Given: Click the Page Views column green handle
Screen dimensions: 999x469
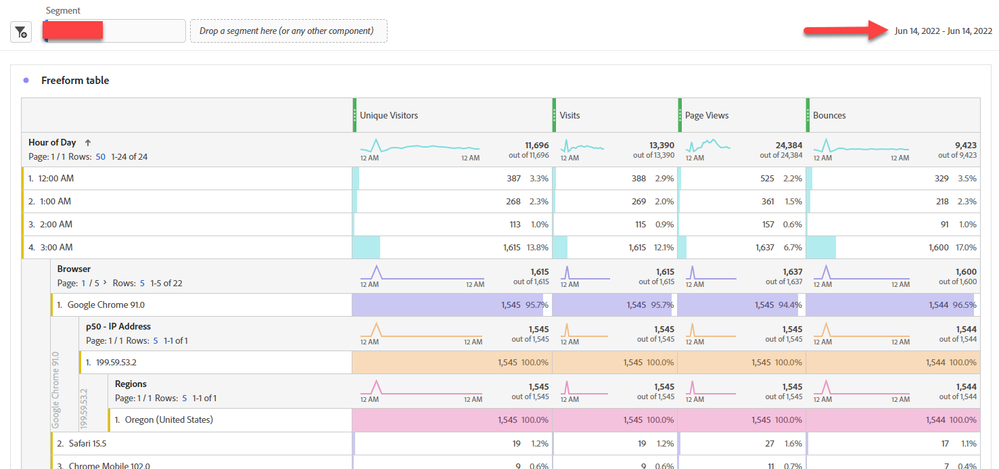Looking at the screenshot, I should coord(680,115).
